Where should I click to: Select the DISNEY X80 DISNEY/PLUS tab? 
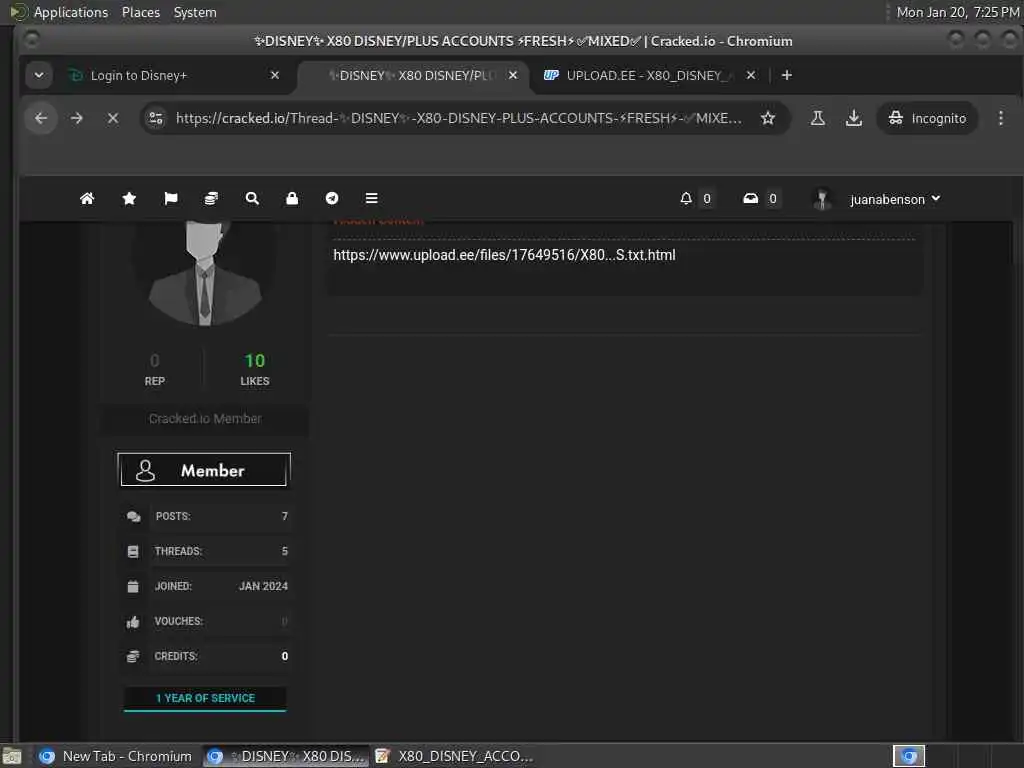click(413, 75)
